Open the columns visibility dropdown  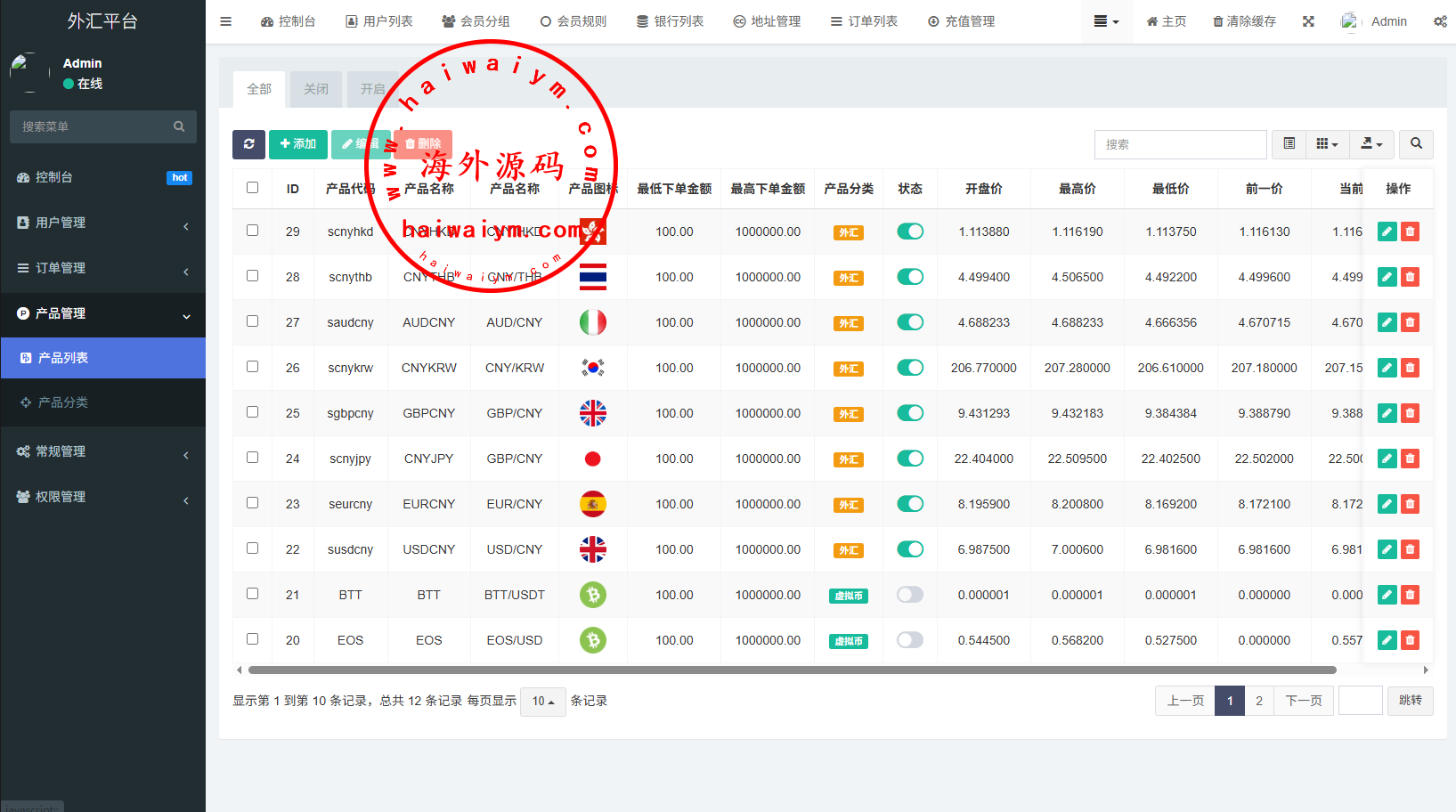(1327, 144)
